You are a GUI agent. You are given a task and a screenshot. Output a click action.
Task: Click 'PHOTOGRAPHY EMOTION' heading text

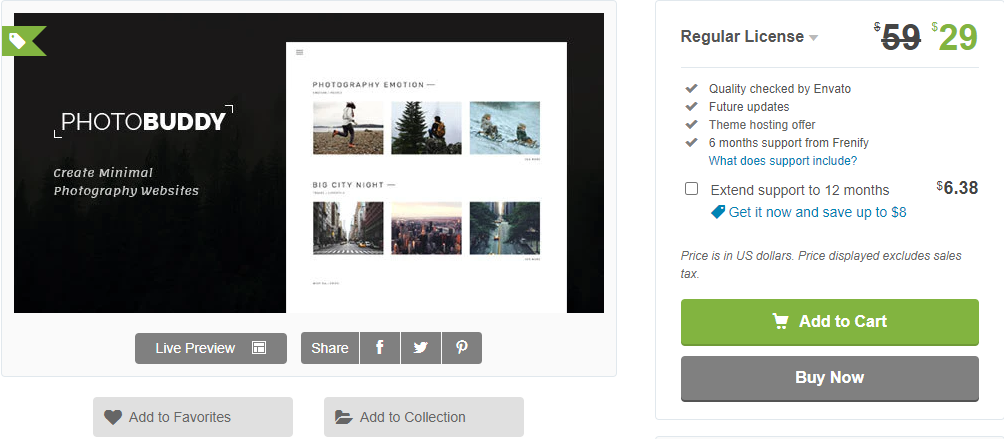[368, 84]
